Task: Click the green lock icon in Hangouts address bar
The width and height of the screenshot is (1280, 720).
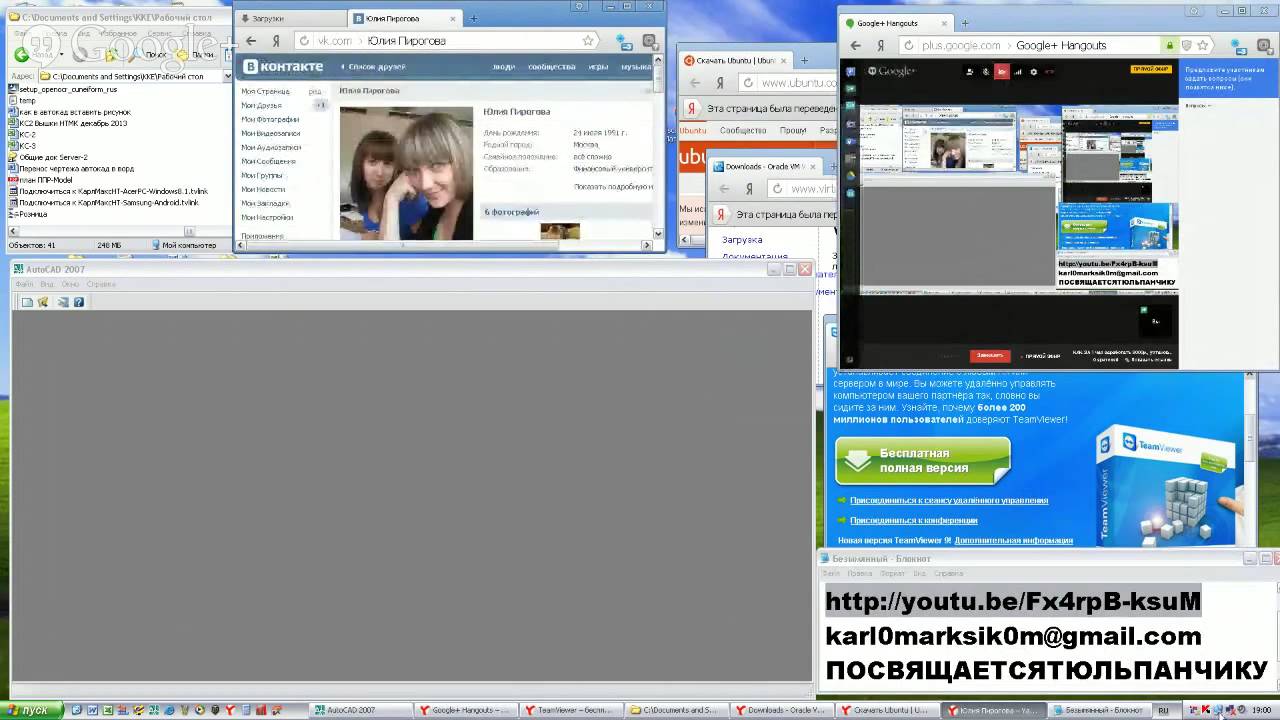Action: click(1169, 45)
